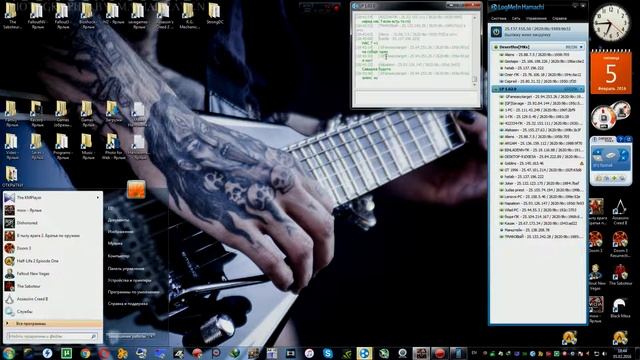Launch Half-Life 2 Episode One
This screenshot has width=640, height=360.
tap(53, 261)
